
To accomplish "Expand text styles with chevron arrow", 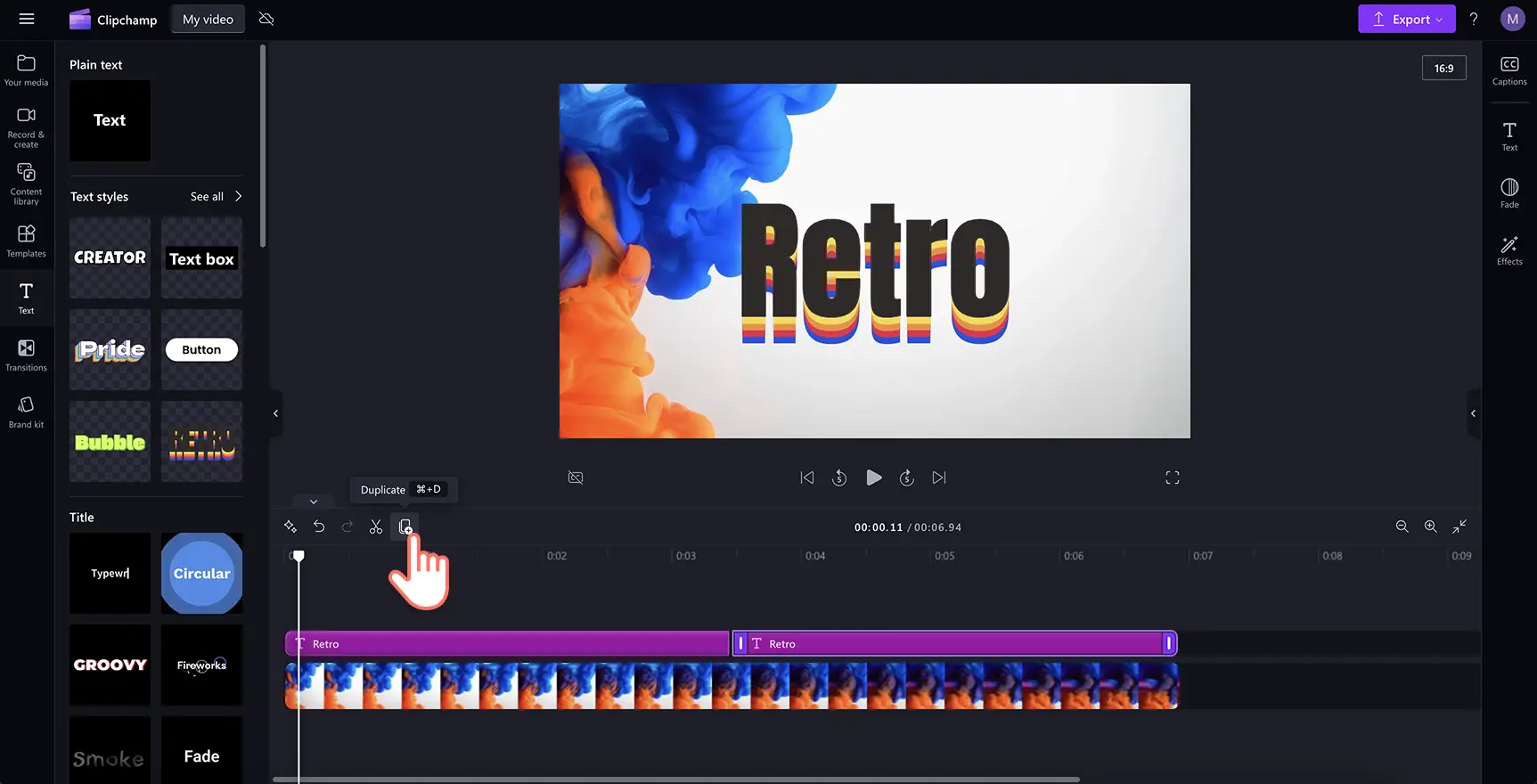I will [x=238, y=196].
